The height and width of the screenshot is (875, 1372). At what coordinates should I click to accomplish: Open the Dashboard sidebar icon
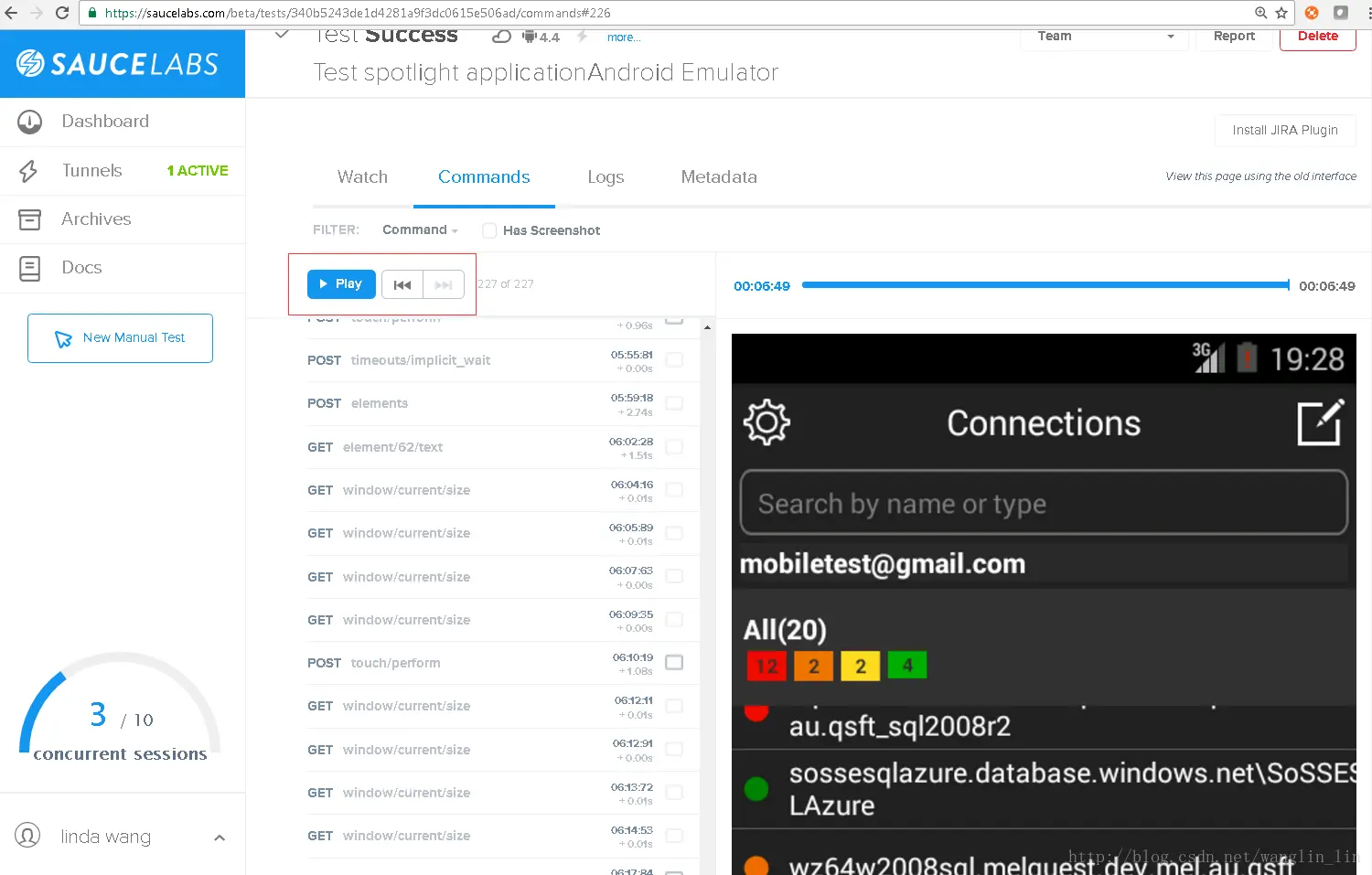click(x=29, y=122)
